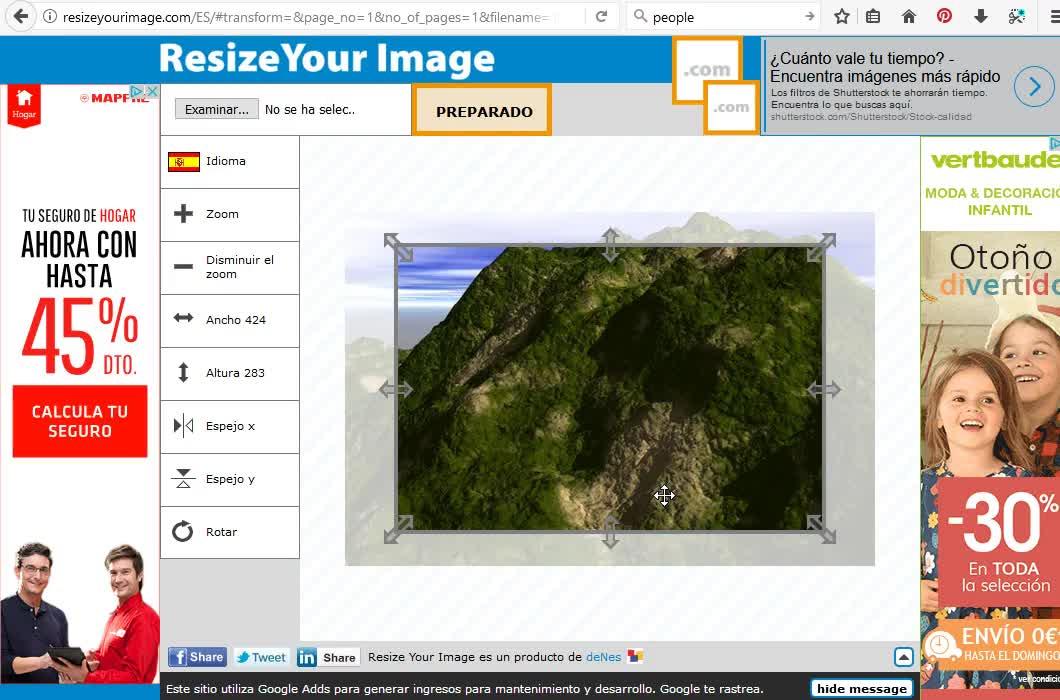
Task: Click the ResizeYour Image site title
Action: click(x=327, y=58)
